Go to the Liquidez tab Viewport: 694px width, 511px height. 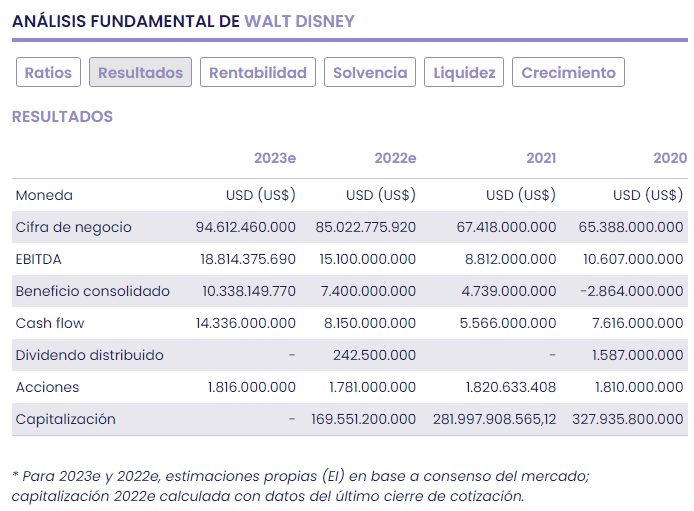464,73
